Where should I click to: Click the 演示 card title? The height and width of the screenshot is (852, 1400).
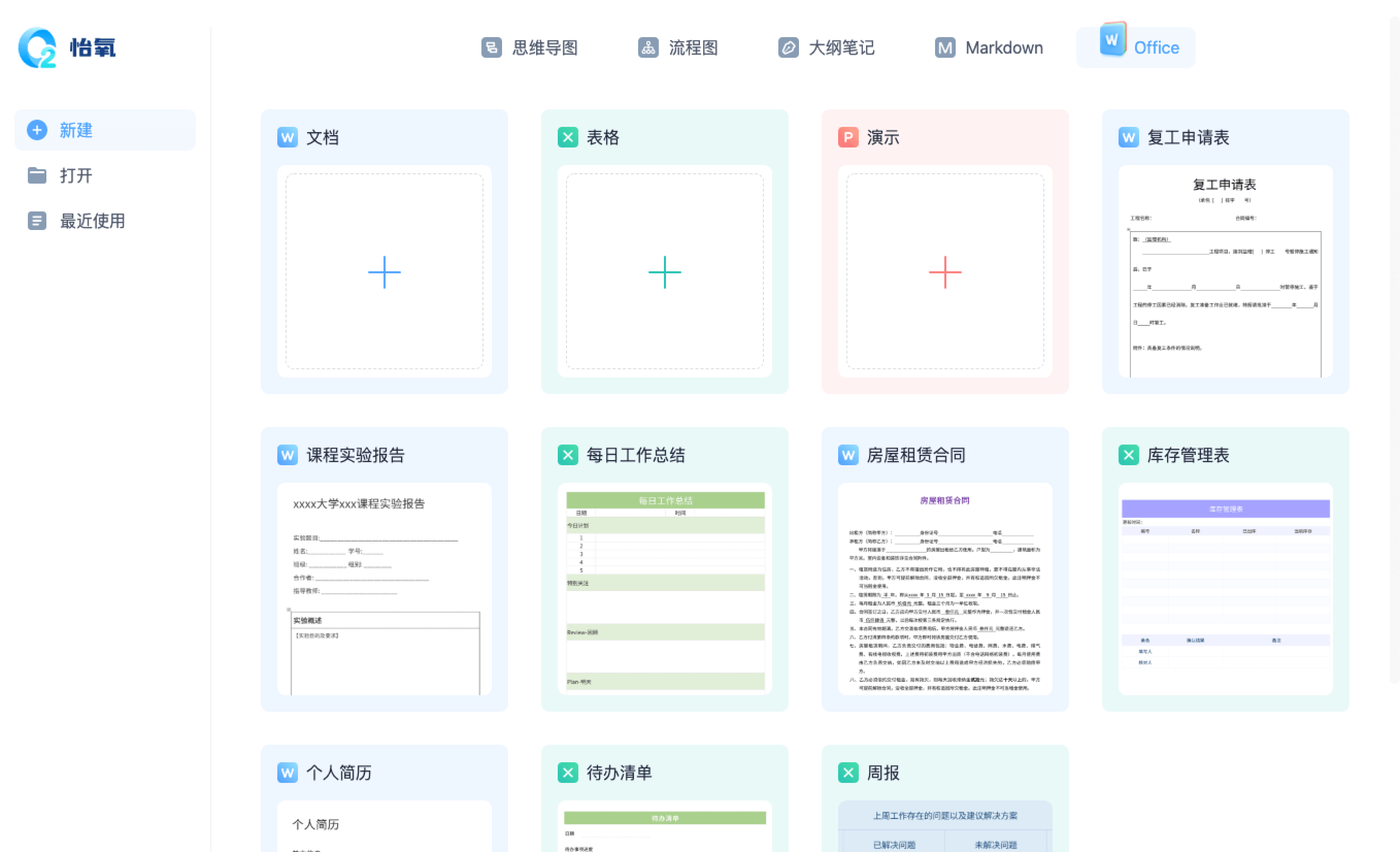coord(883,138)
